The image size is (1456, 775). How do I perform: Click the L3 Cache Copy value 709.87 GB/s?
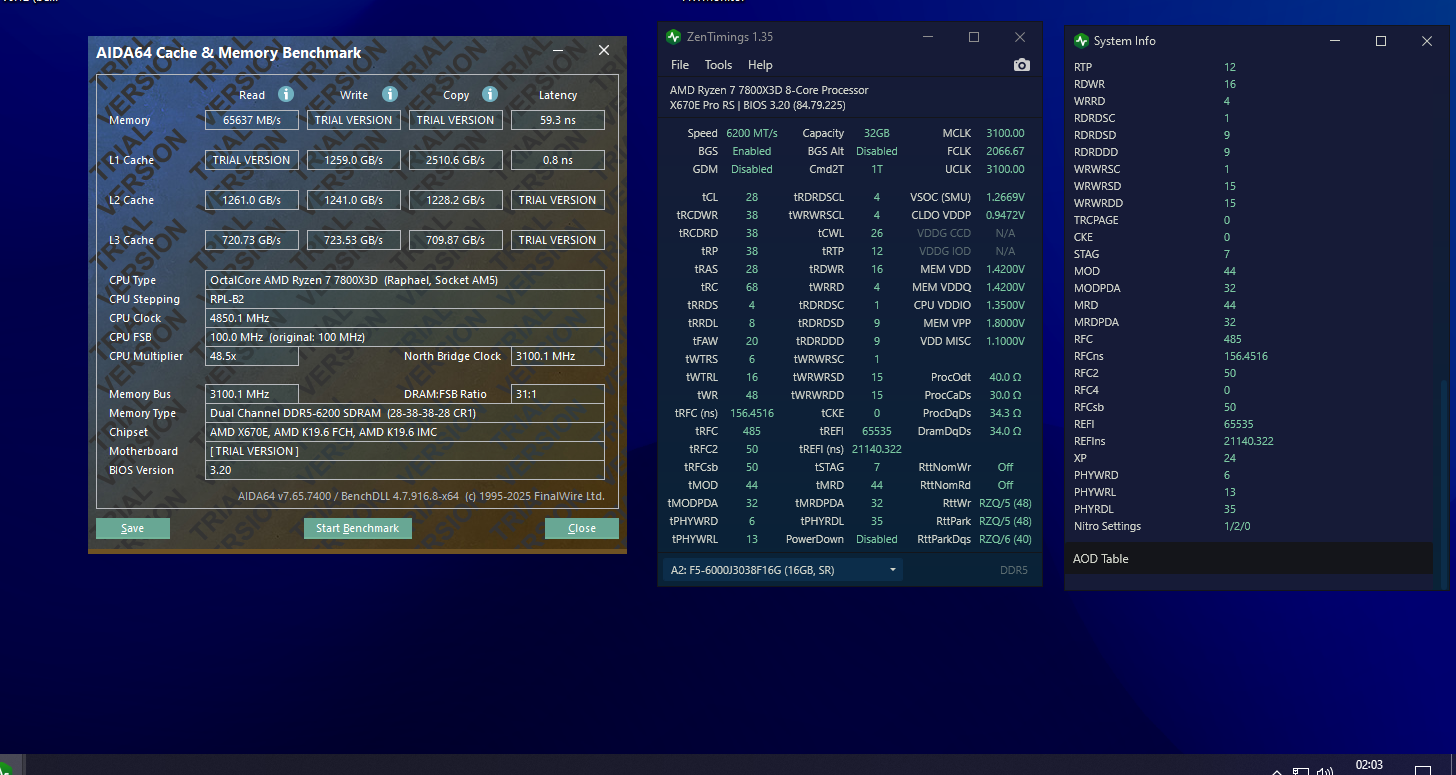click(456, 240)
